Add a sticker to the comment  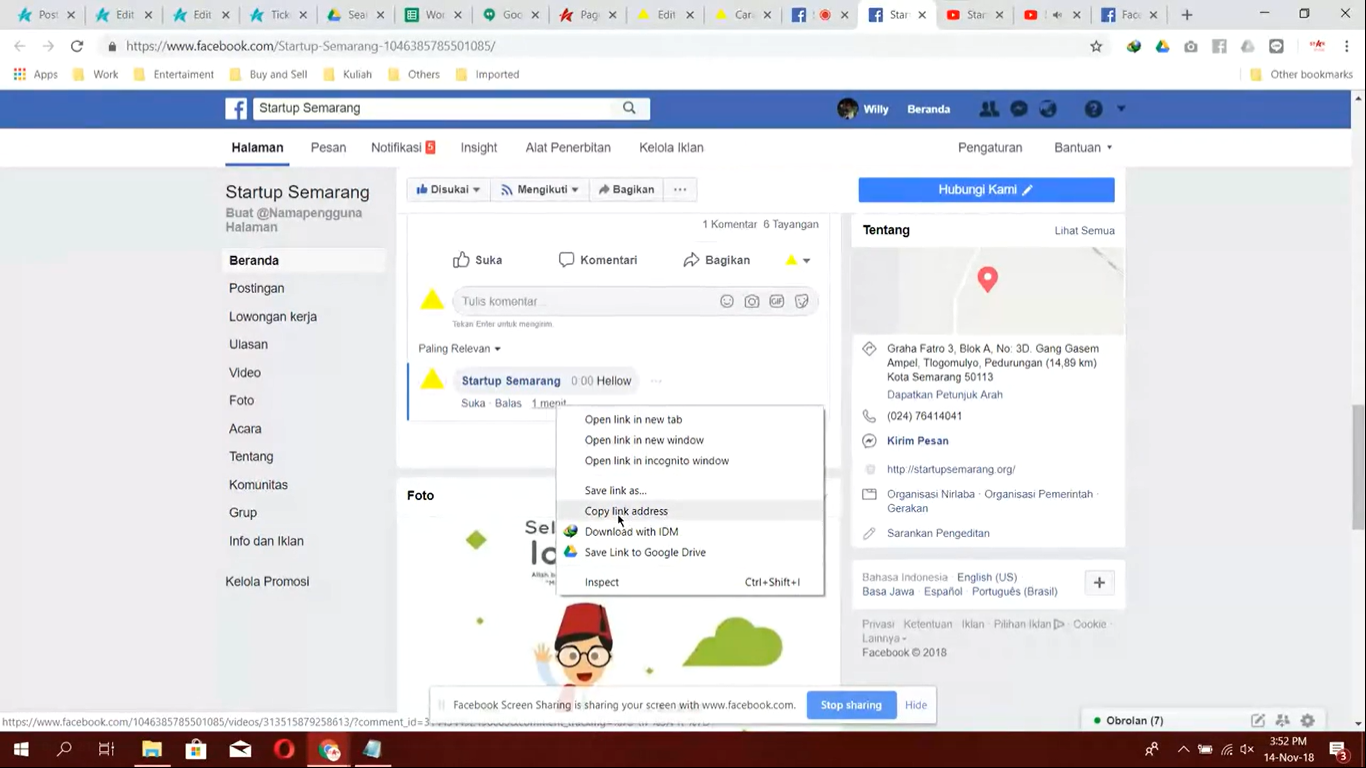[x=802, y=301]
